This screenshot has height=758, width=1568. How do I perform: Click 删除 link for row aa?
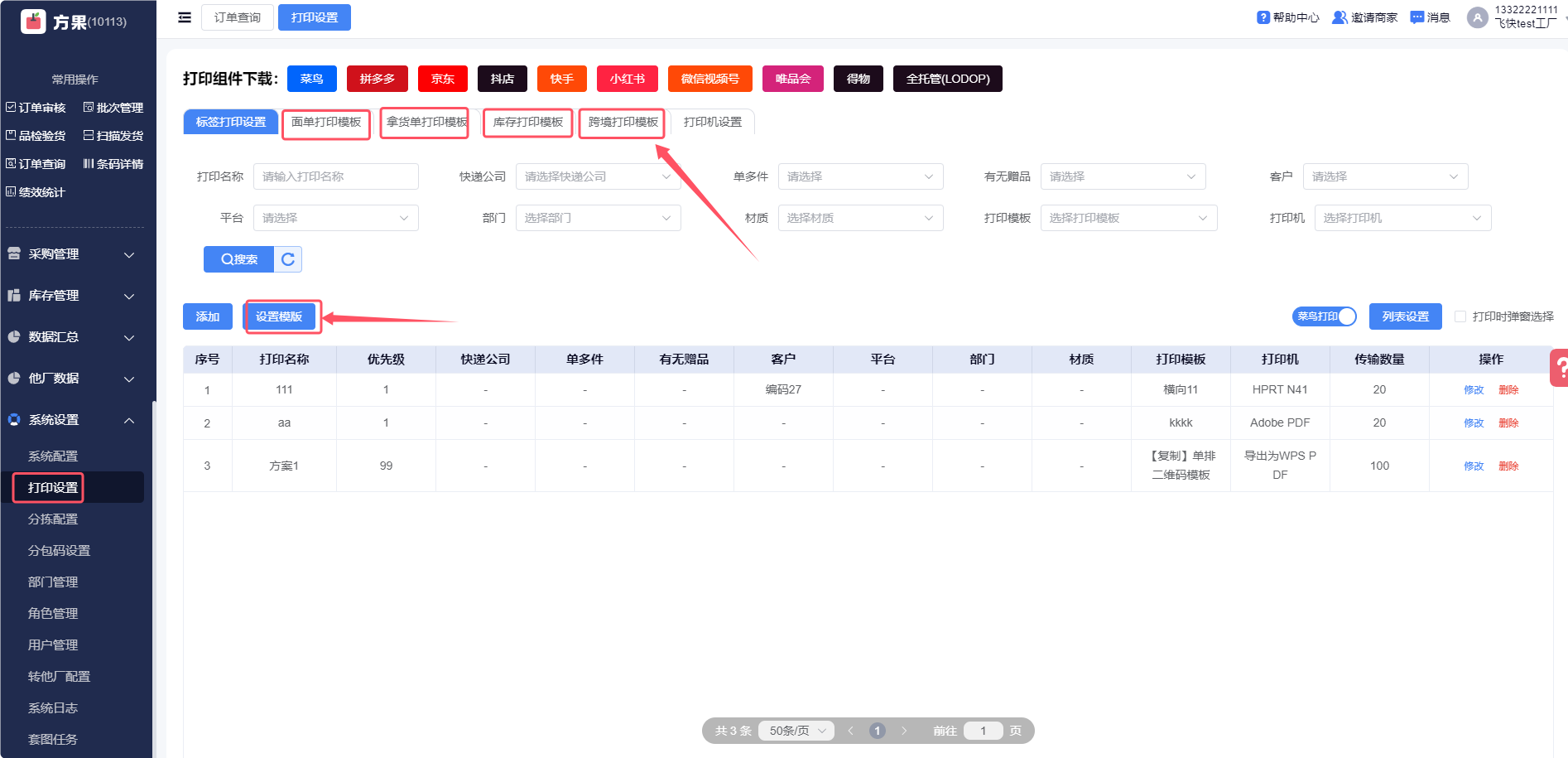coord(1508,423)
